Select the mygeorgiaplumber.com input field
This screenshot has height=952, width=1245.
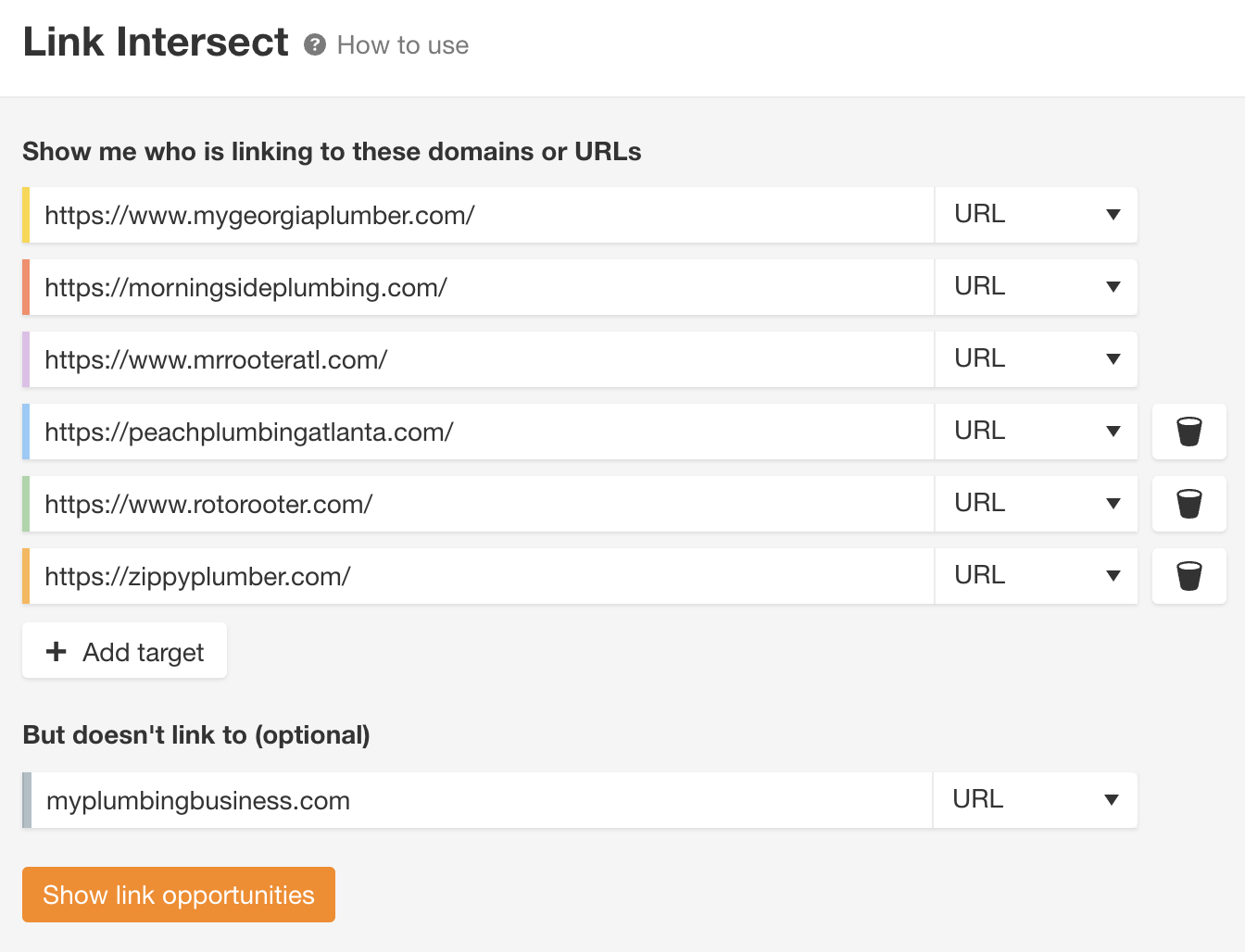click(x=463, y=214)
